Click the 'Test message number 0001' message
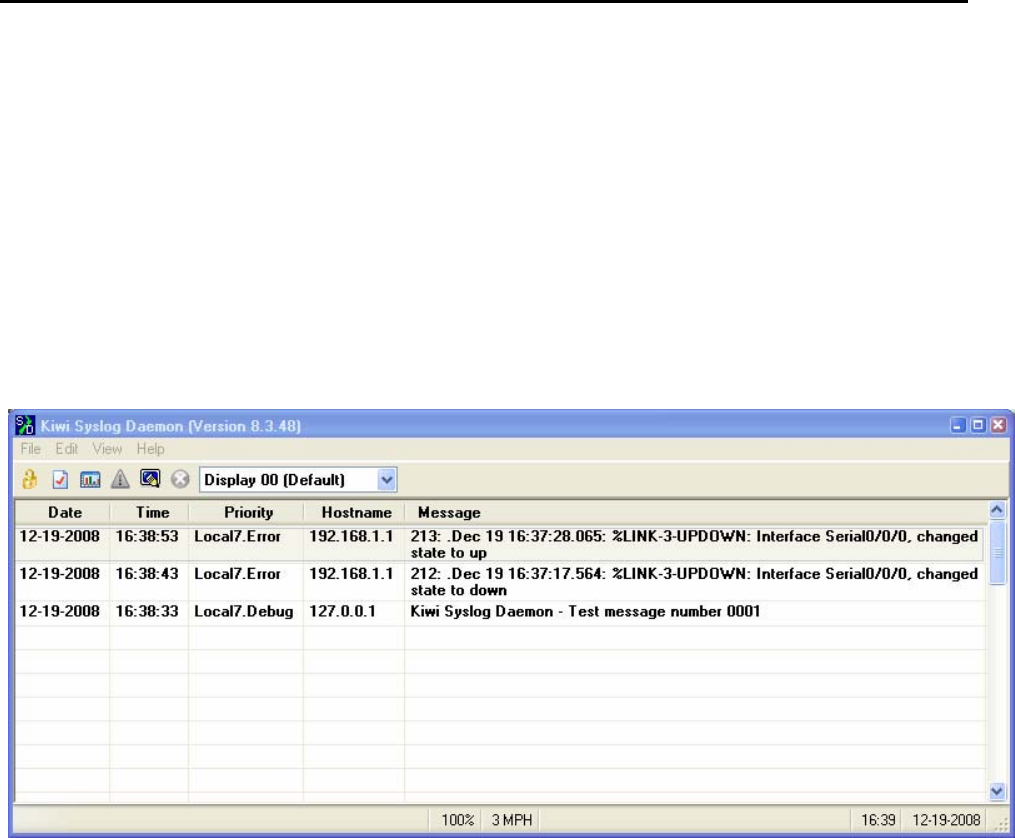 [x=585, y=612]
